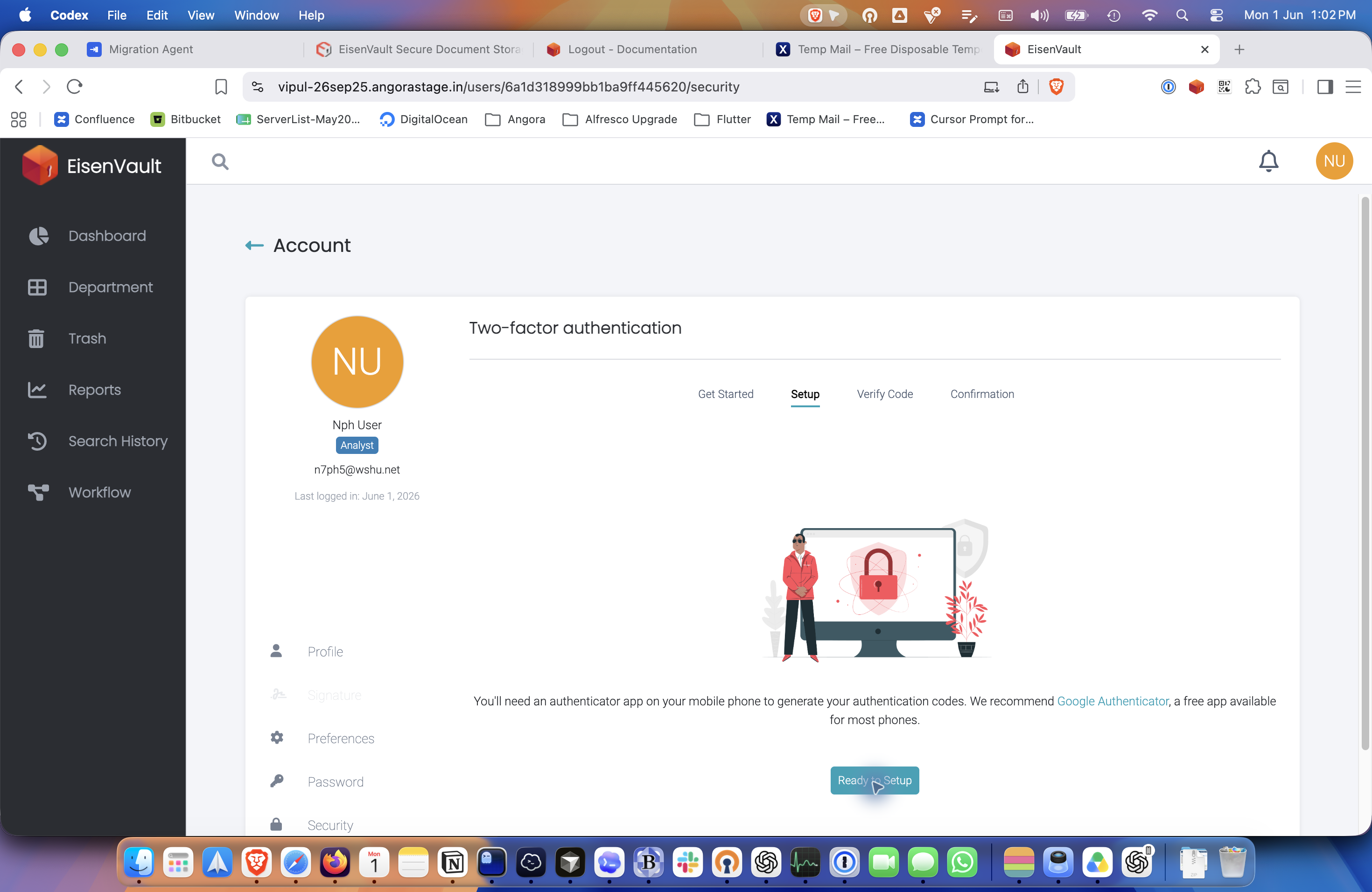Open Slack from the Dock
The width and height of the screenshot is (1372, 892).
688,863
